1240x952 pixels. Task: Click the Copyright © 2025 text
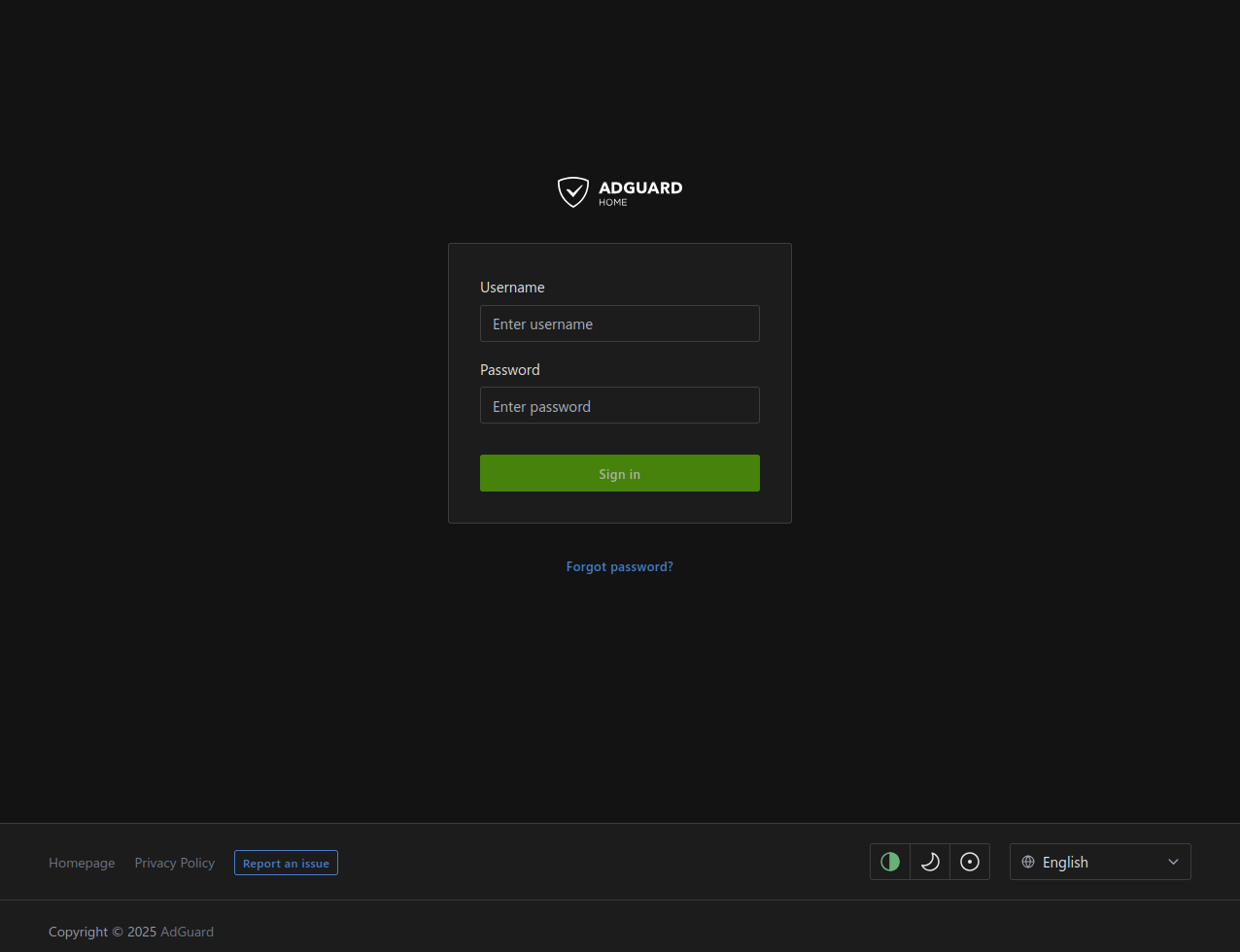pyautogui.click(x=102, y=932)
